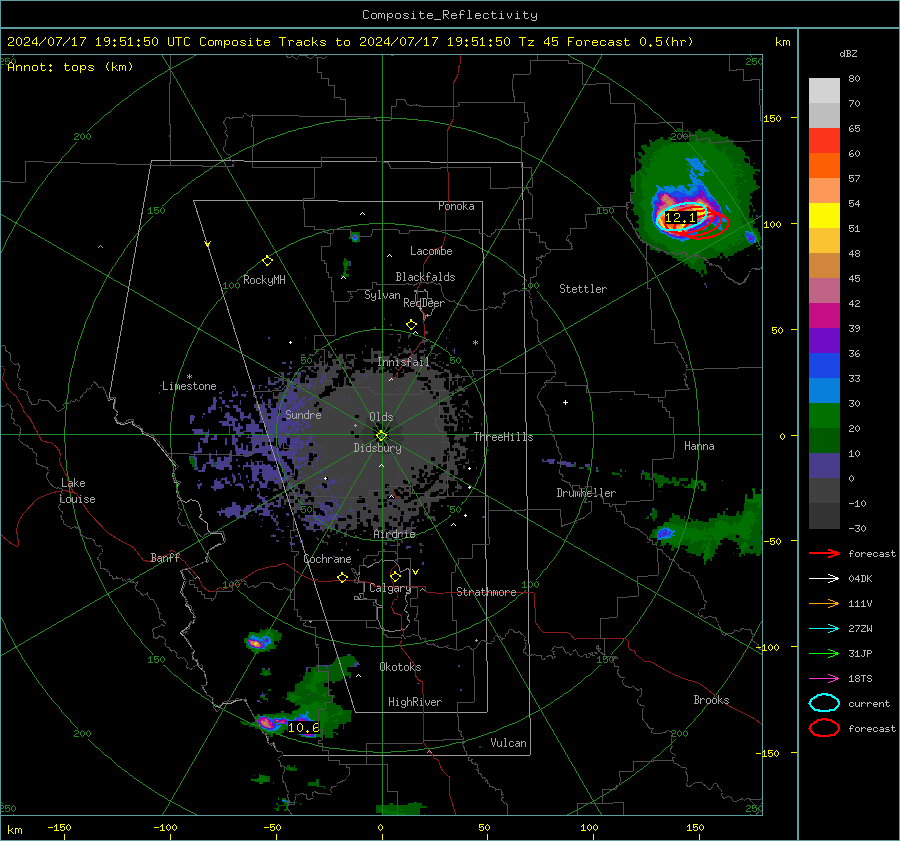
Task: Click the asterisk marker above Limestone
Action: (x=189, y=377)
